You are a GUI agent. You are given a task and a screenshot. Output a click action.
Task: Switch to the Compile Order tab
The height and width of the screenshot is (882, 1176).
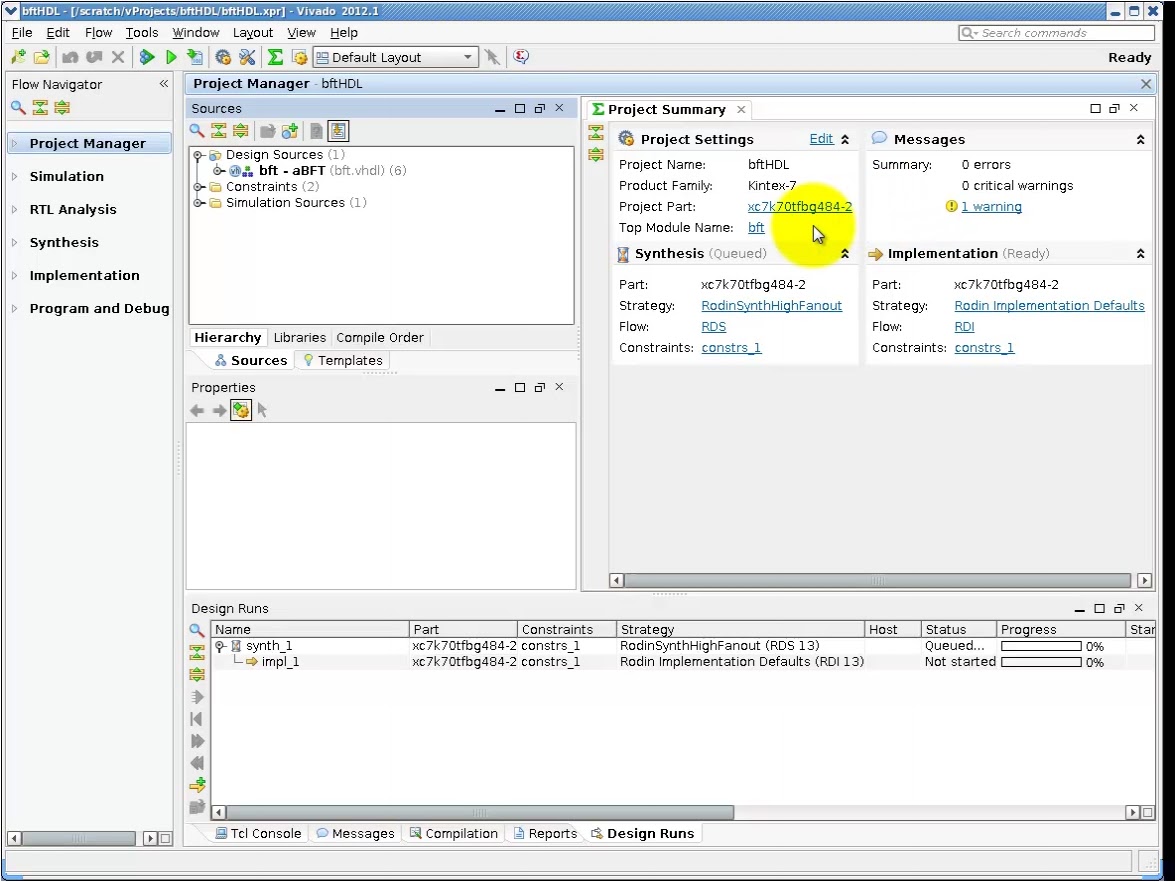coord(380,338)
